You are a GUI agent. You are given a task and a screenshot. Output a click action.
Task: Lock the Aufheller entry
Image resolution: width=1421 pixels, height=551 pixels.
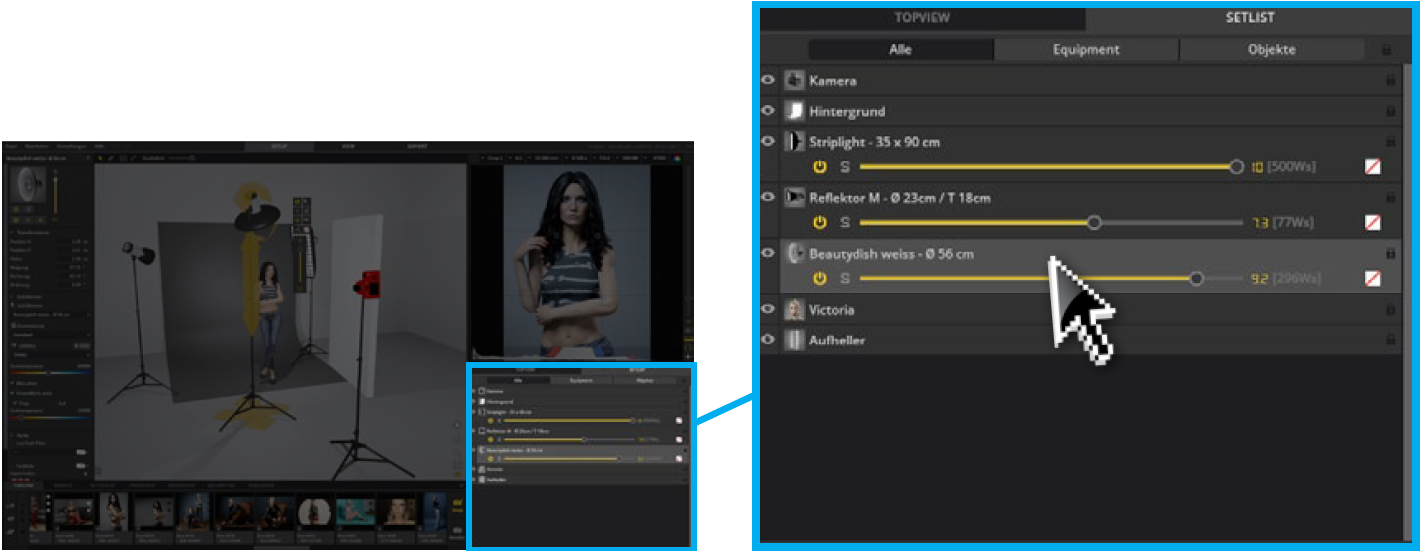click(x=1390, y=341)
